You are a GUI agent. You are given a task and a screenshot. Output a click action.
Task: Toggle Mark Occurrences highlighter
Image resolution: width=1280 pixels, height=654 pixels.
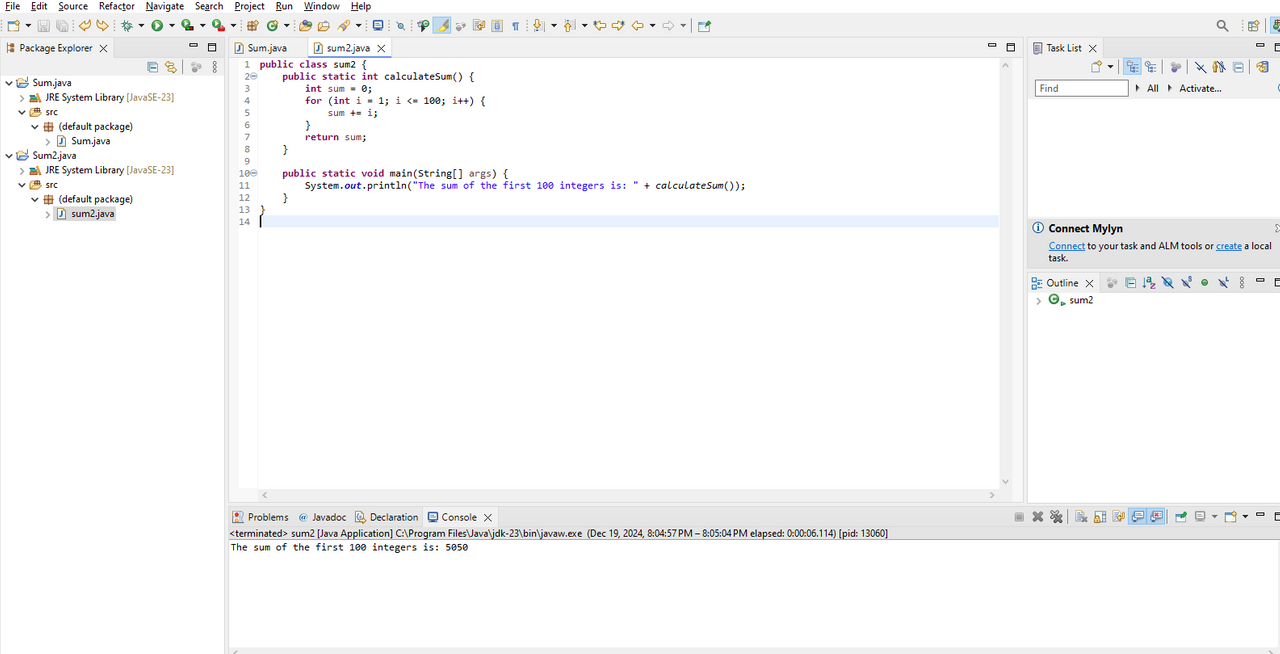pyautogui.click(x=441, y=26)
